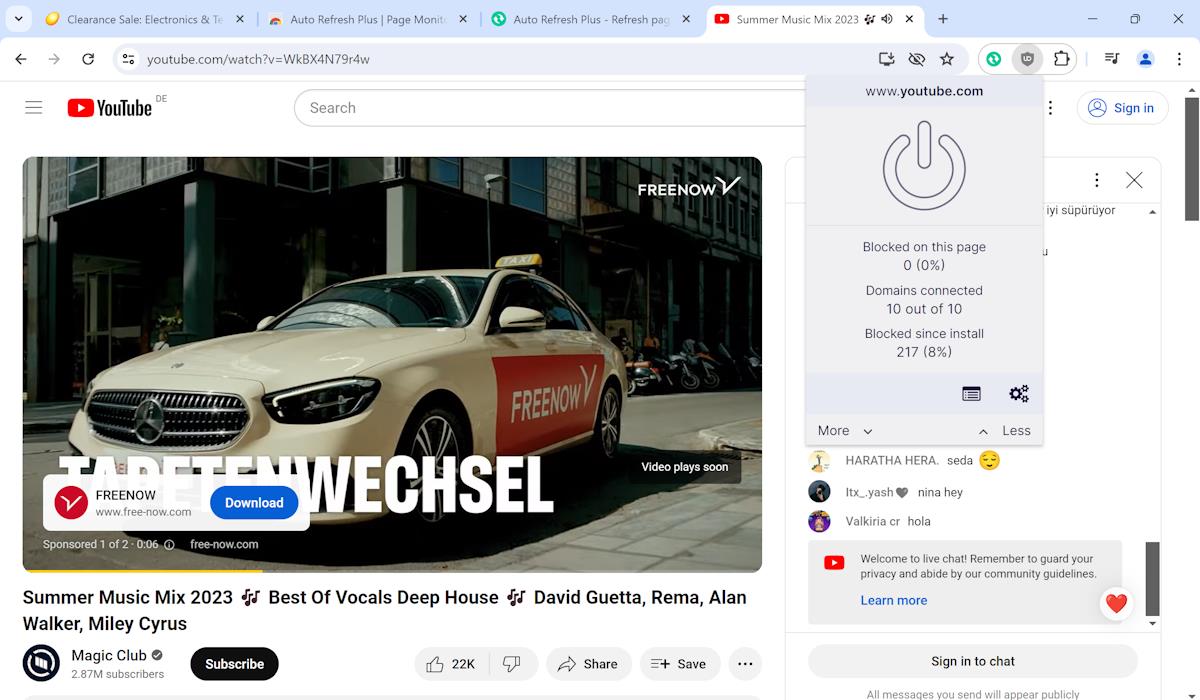Image resolution: width=1200 pixels, height=700 pixels.
Task: Open the Chrome extensions puzzle menu
Action: pyautogui.click(x=1061, y=59)
